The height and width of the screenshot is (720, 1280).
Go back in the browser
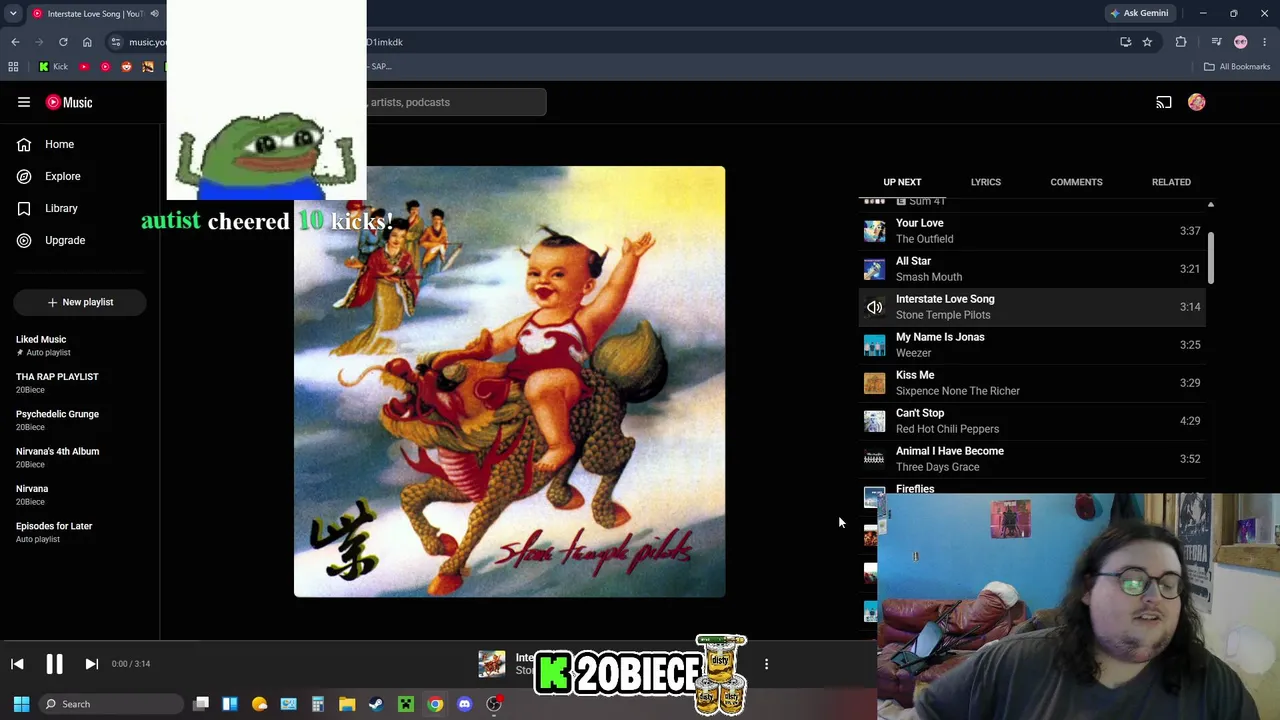(15, 42)
